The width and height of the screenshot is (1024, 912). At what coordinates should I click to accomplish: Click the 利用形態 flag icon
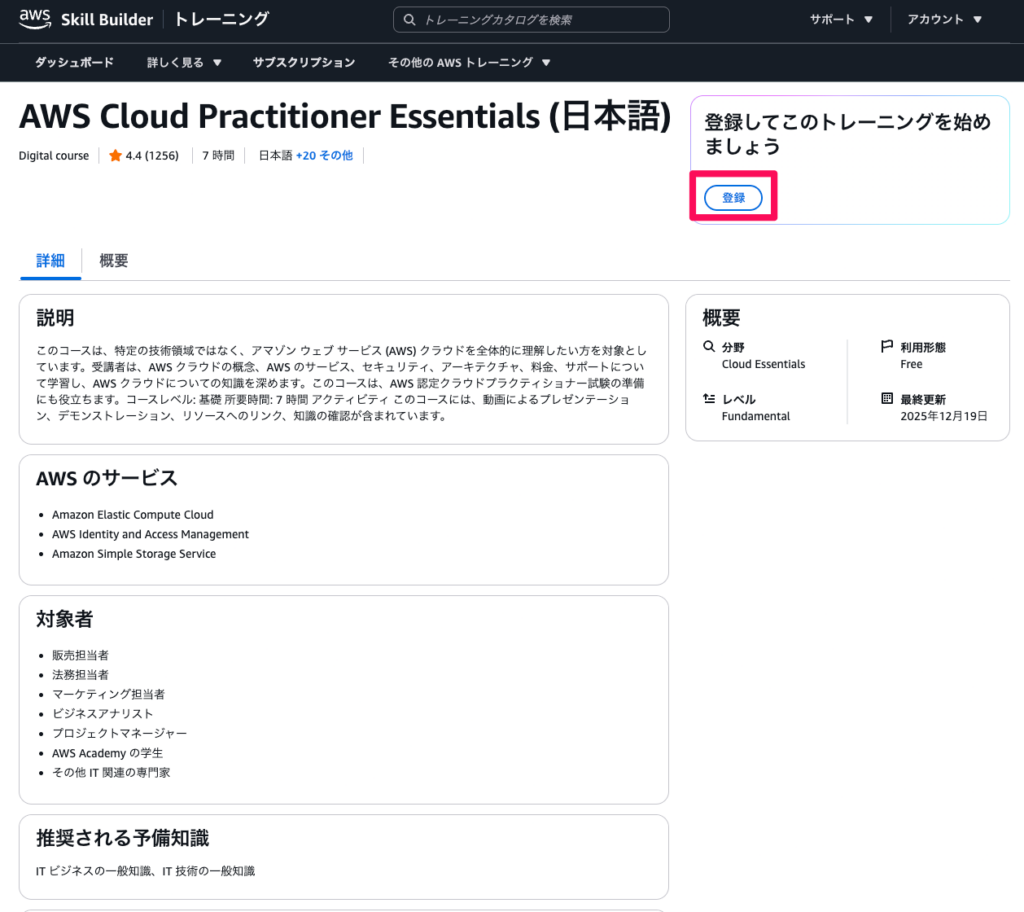tap(886, 347)
